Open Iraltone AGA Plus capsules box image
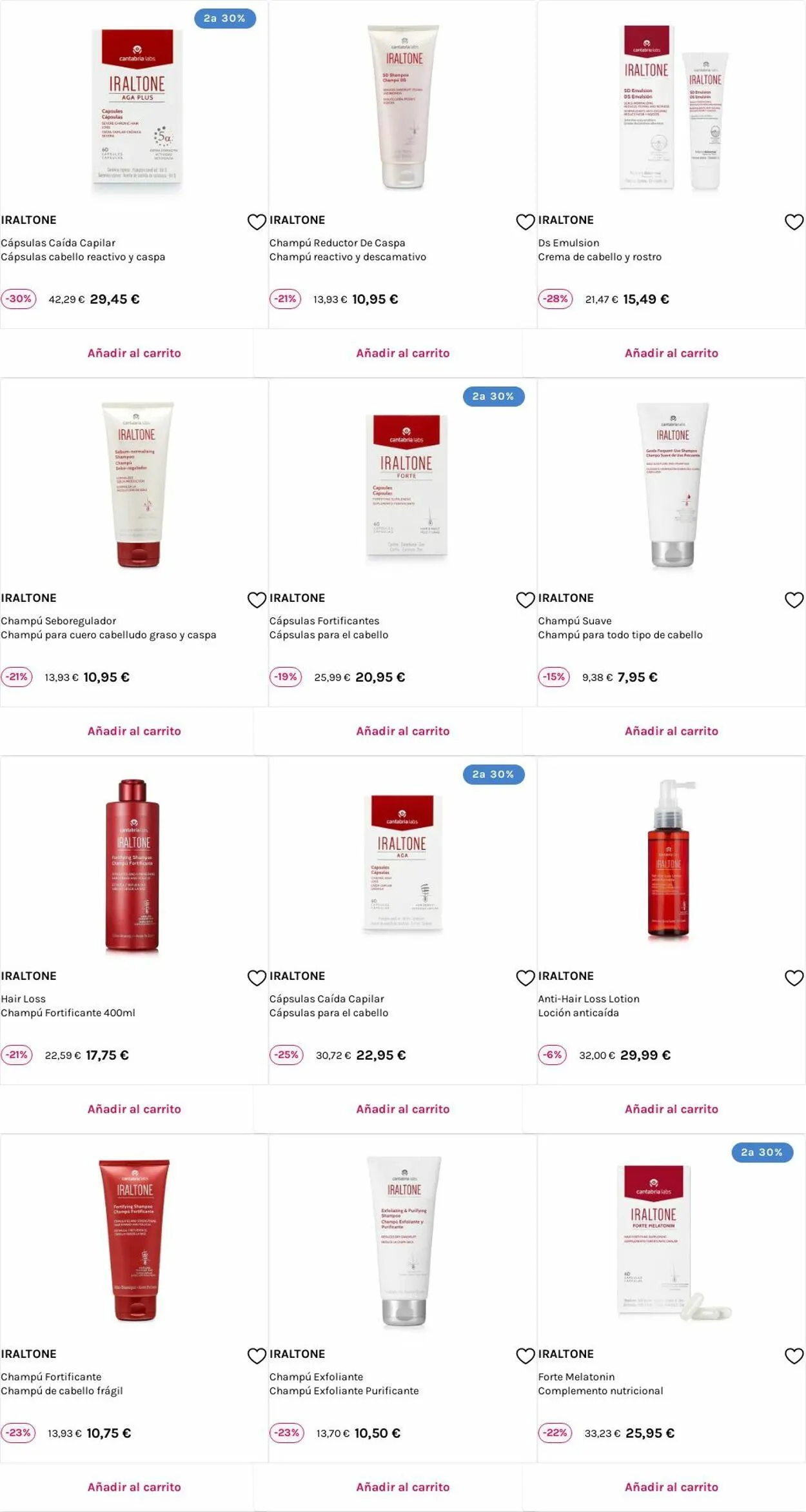Image resolution: width=806 pixels, height=1512 pixels. pos(137,110)
